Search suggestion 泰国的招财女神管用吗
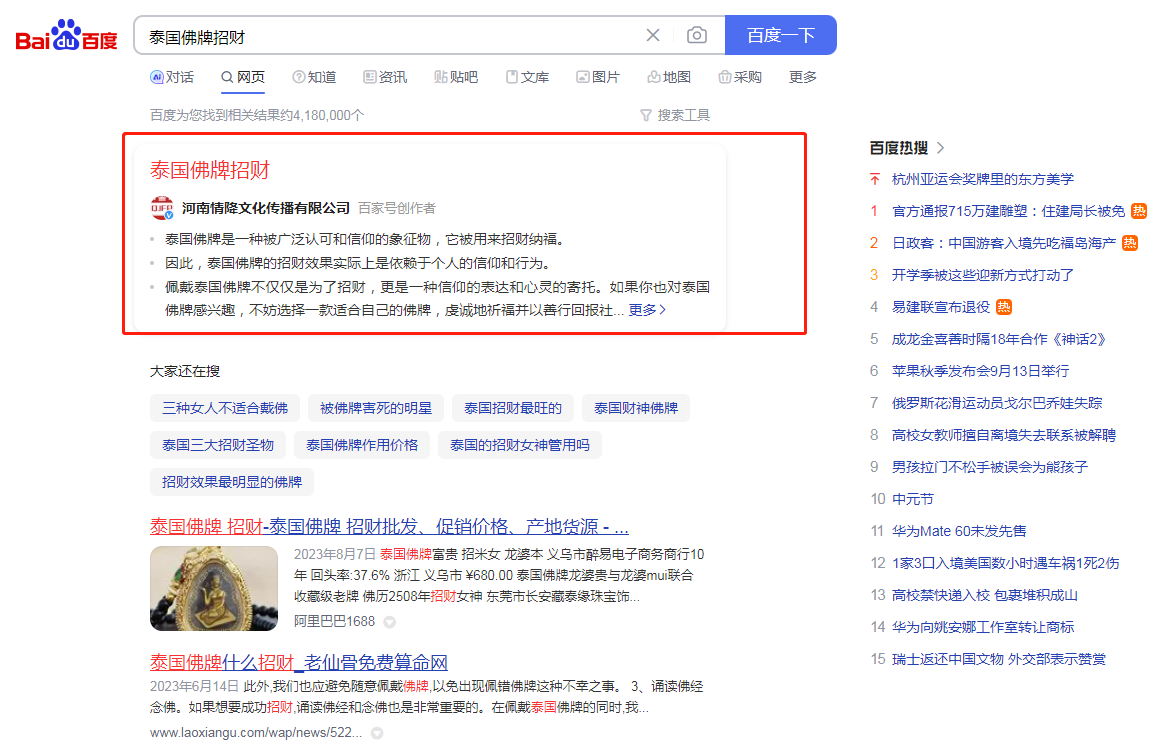 tap(519, 445)
